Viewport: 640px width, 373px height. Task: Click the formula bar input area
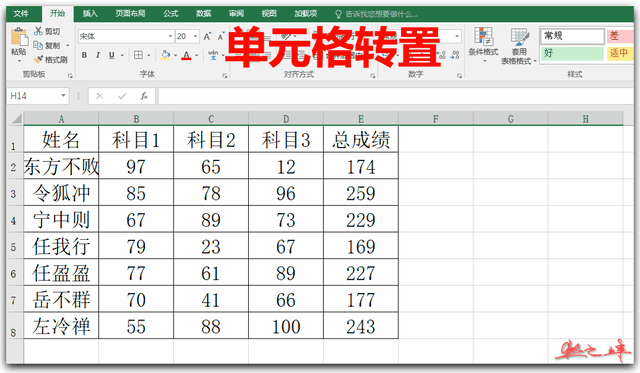click(x=395, y=96)
